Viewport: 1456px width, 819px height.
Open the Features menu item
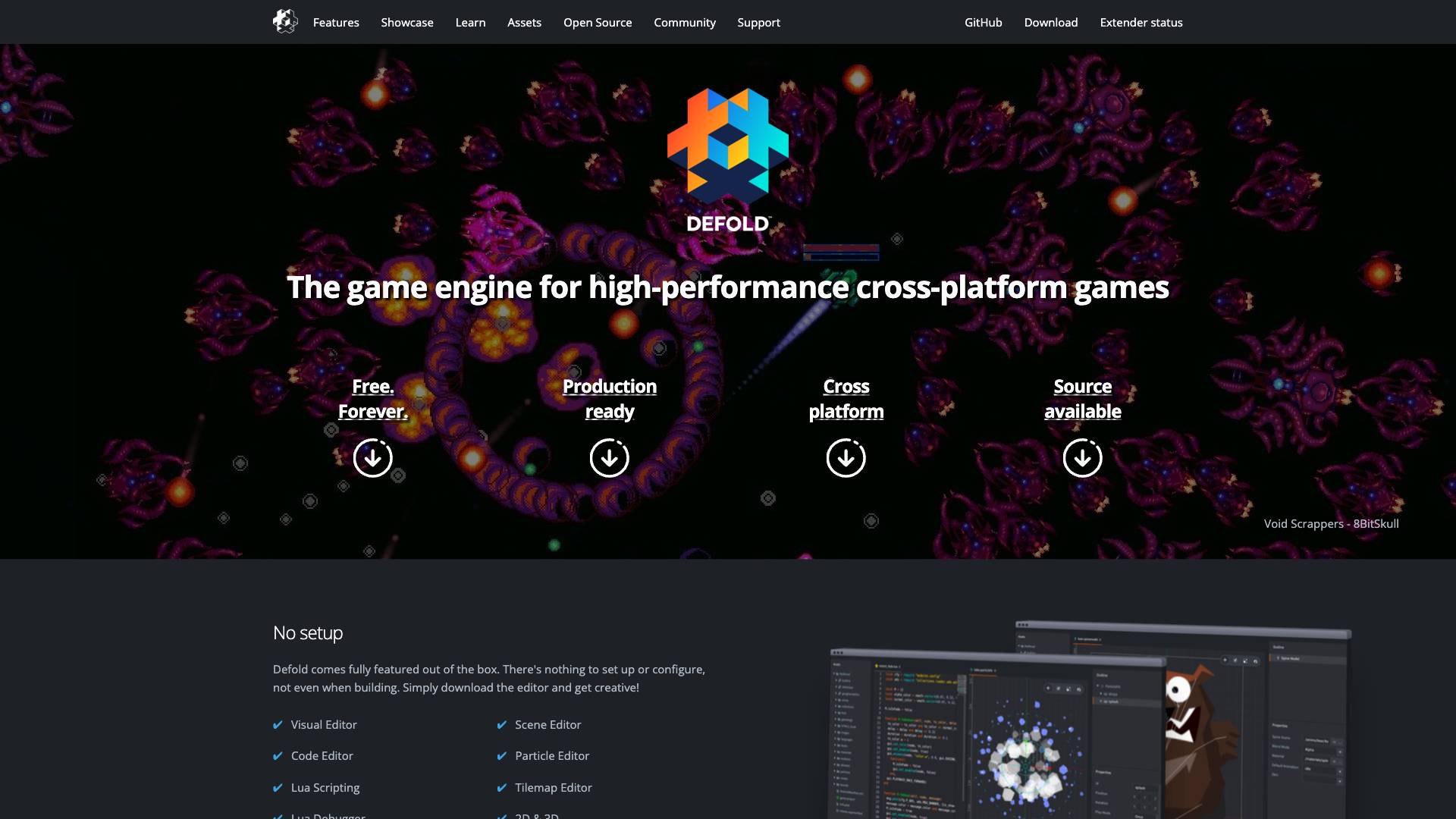tap(336, 23)
